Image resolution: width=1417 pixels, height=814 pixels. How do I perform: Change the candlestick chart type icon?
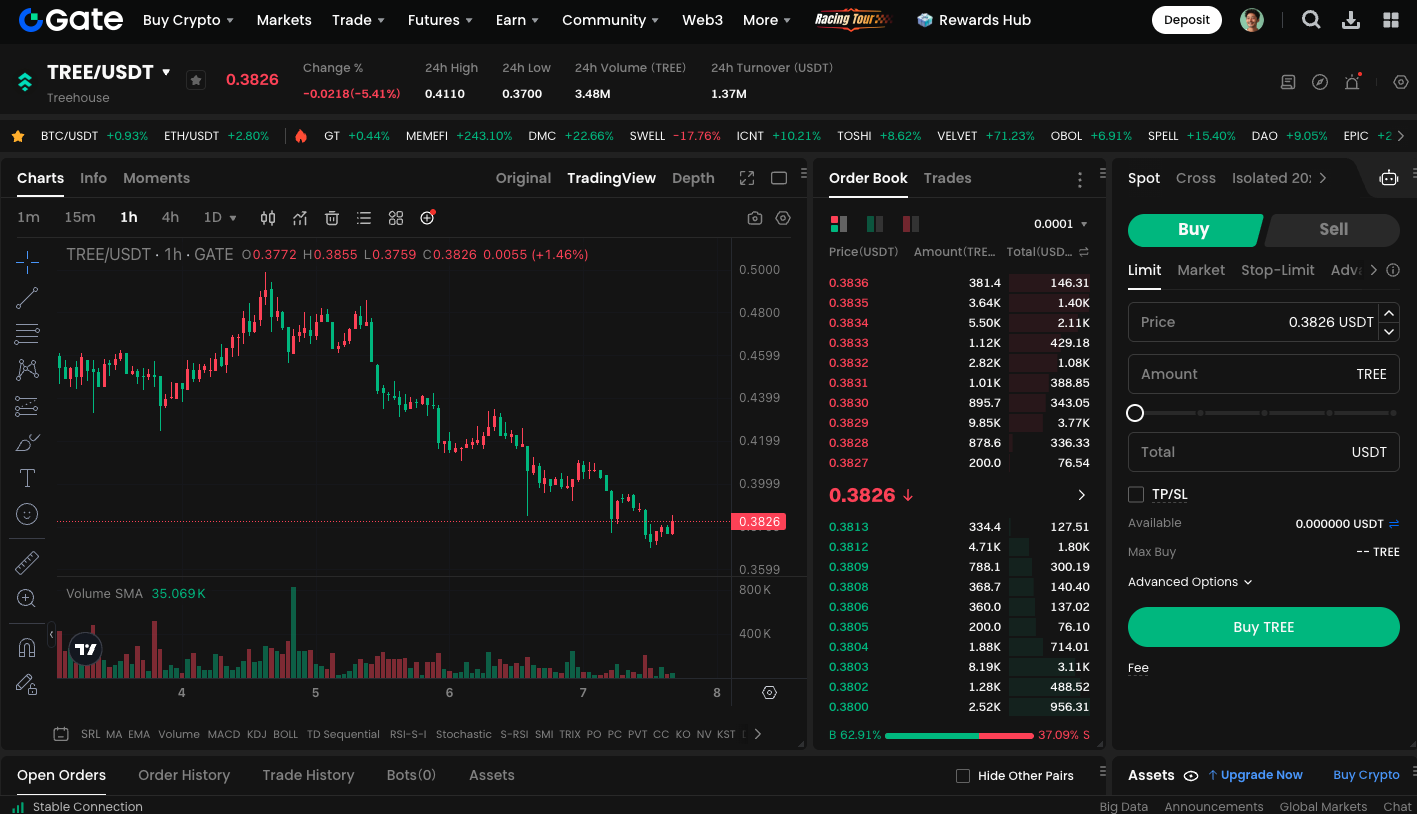pyautogui.click(x=268, y=218)
